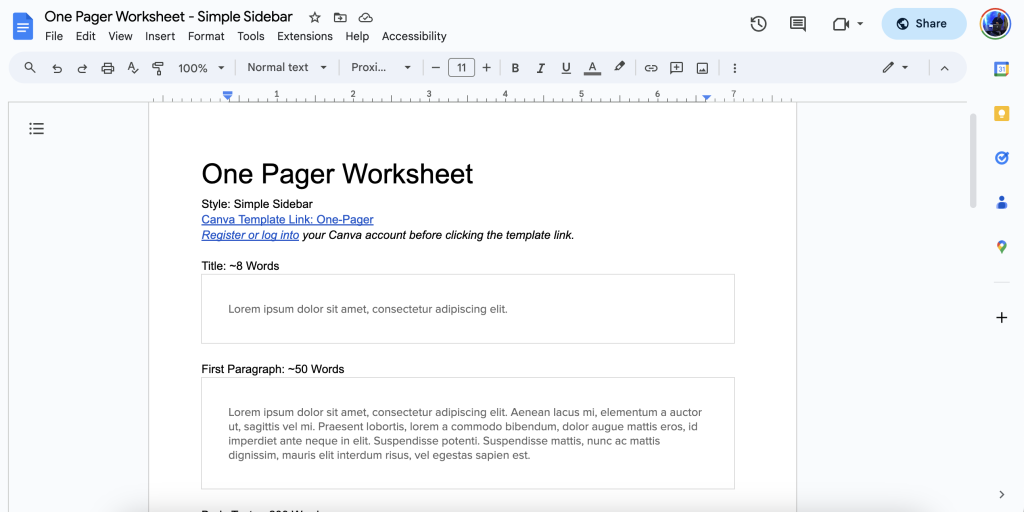1024x512 pixels.
Task: Star this document
Action: (x=315, y=18)
